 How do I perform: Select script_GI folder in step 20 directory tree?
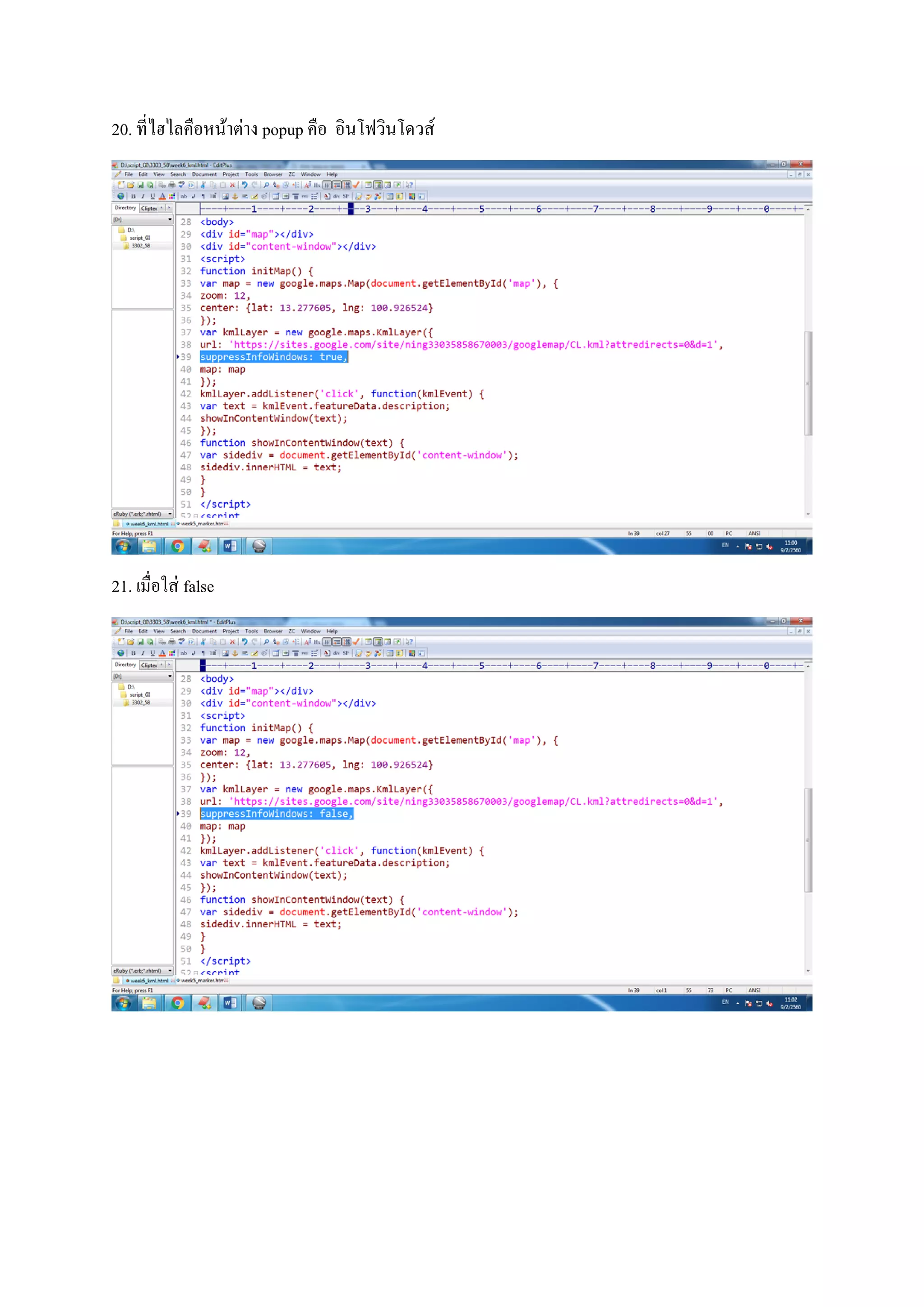(136, 238)
